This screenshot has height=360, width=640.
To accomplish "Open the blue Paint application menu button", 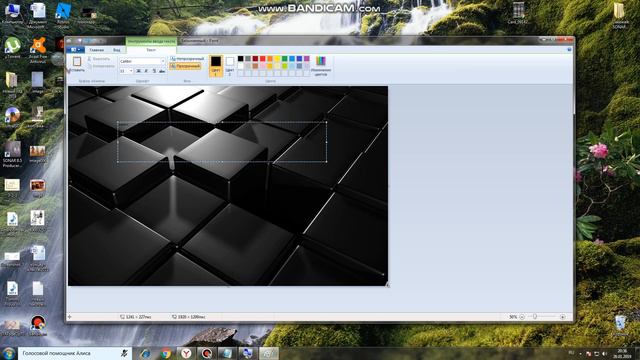I will [75, 50].
